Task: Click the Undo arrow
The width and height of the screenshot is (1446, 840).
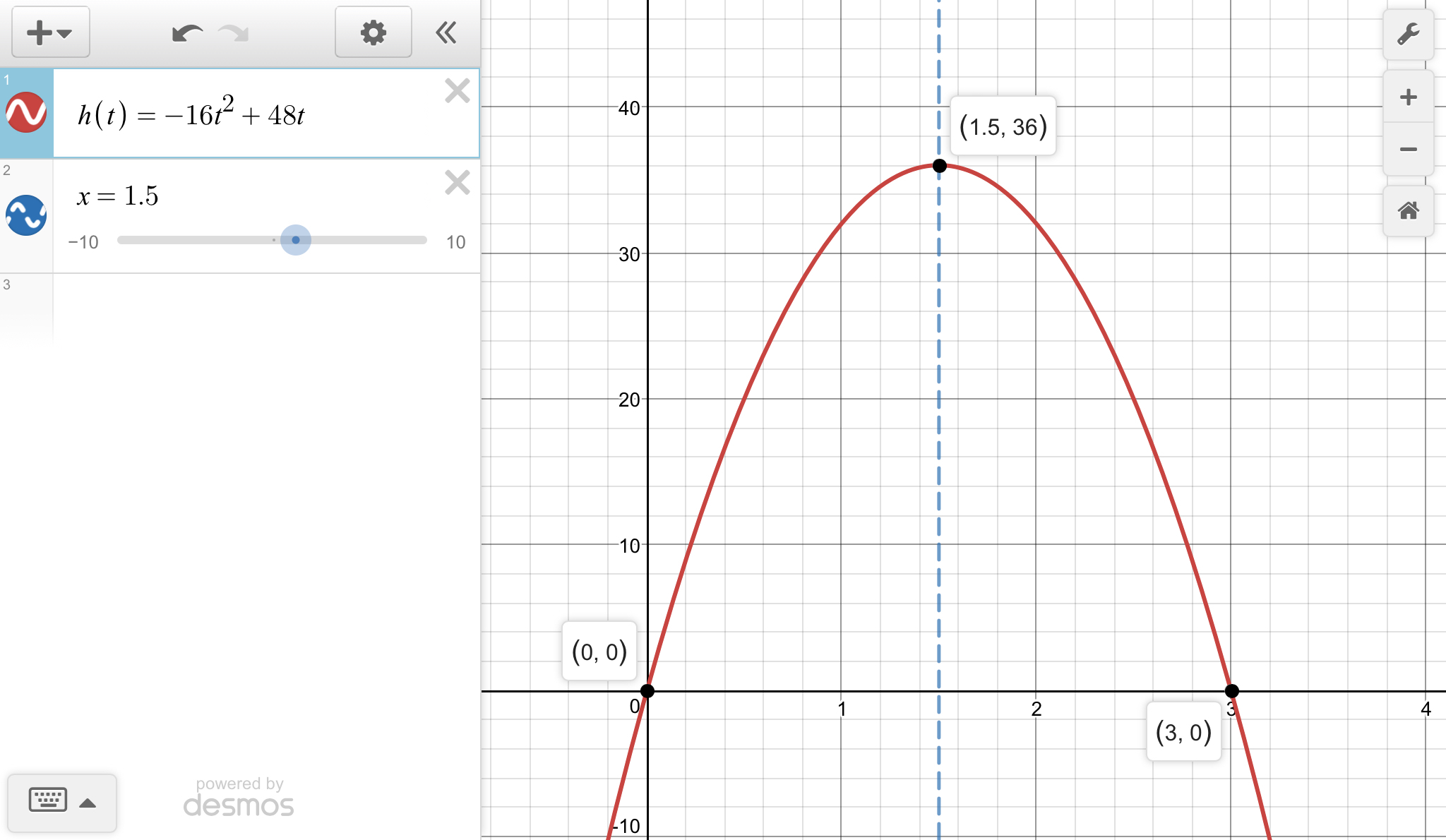Action: click(186, 33)
